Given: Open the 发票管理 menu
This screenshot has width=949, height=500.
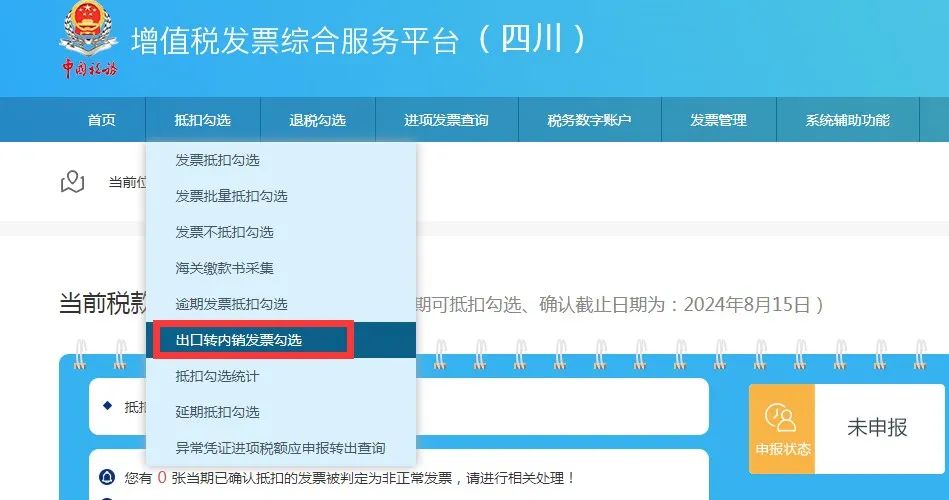Looking at the screenshot, I should [718, 120].
